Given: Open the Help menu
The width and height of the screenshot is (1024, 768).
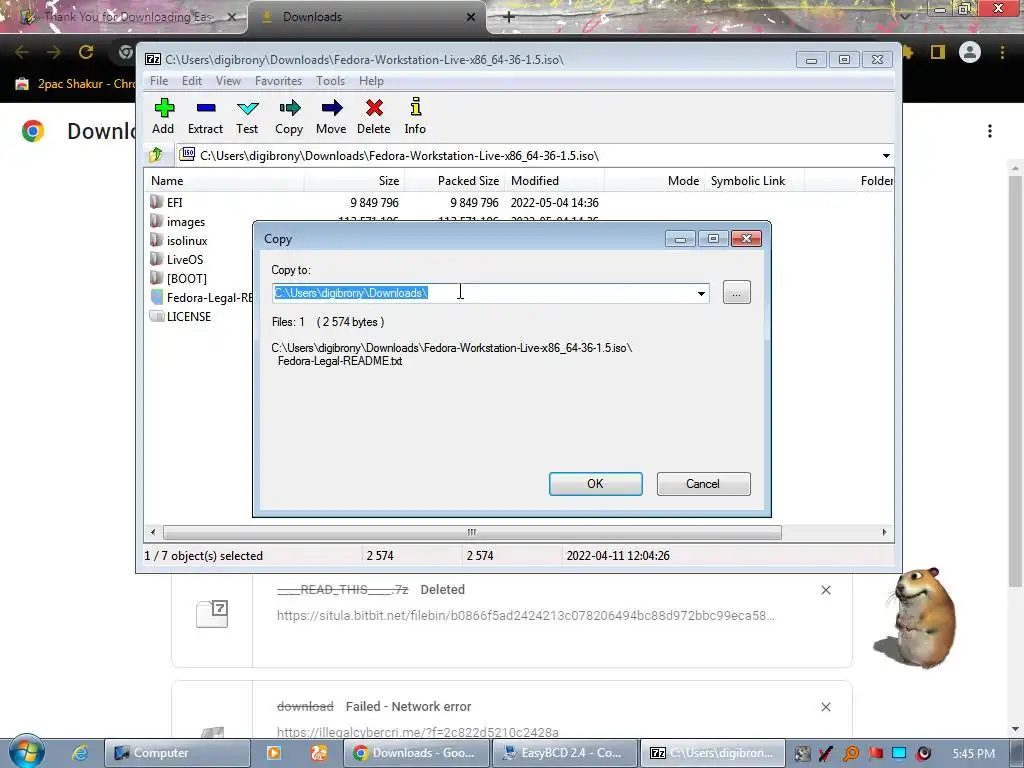Looking at the screenshot, I should click(x=371, y=81).
